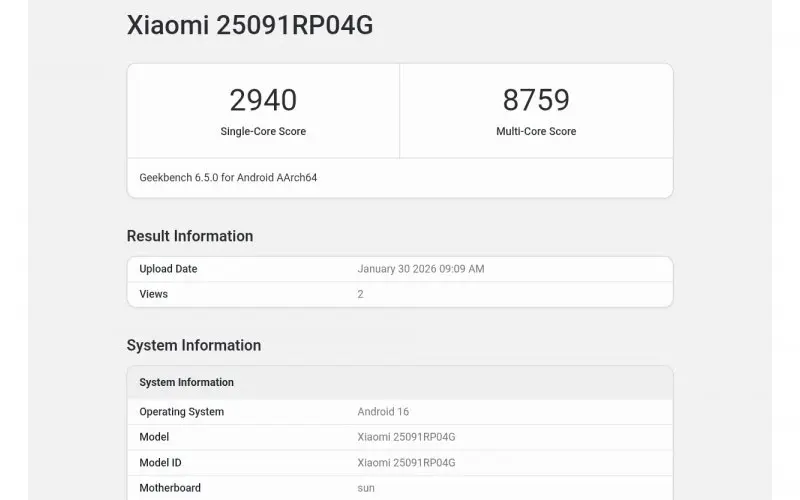
Task: Click the Model ID label
Action: [x=160, y=463]
